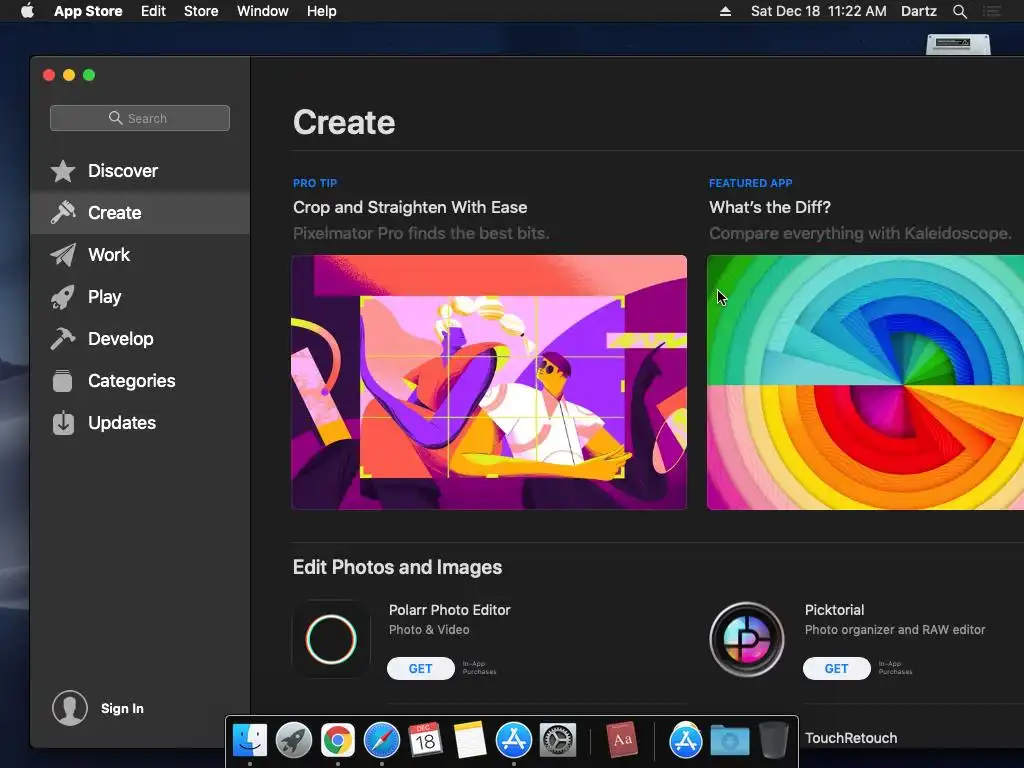Launch Launchpad rocket in the dock
Viewport: 1024px width, 768px height.
coord(294,741)
